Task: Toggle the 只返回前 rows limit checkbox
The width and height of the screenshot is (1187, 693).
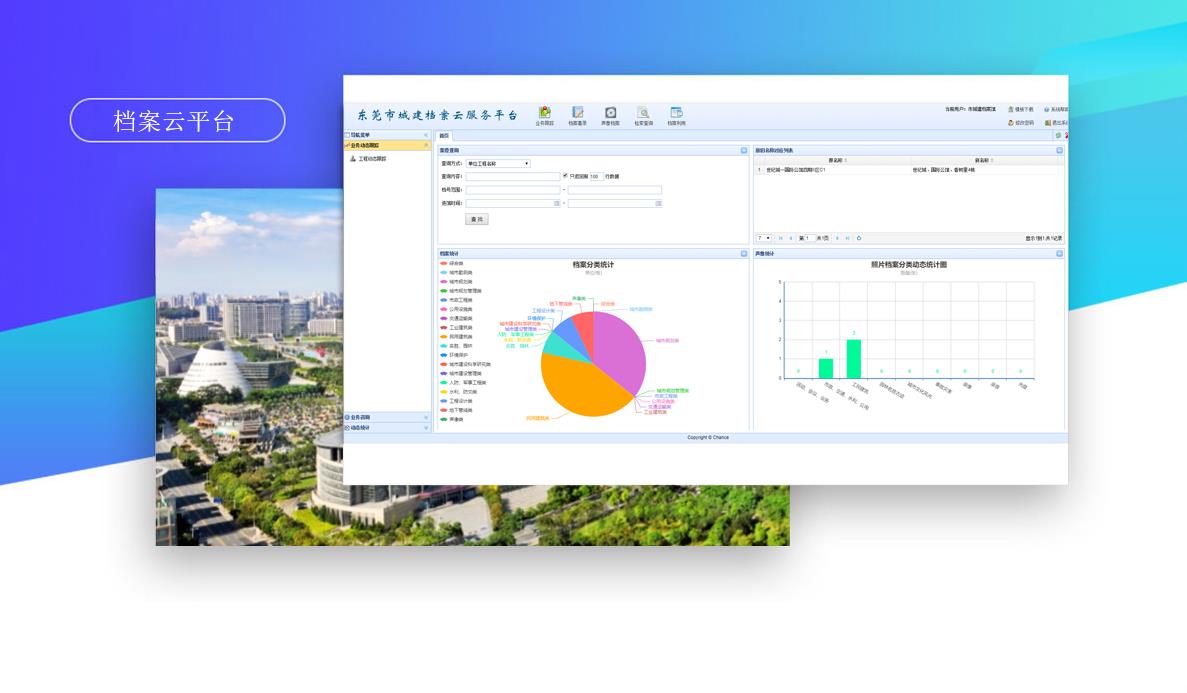Action: [565, 176]
